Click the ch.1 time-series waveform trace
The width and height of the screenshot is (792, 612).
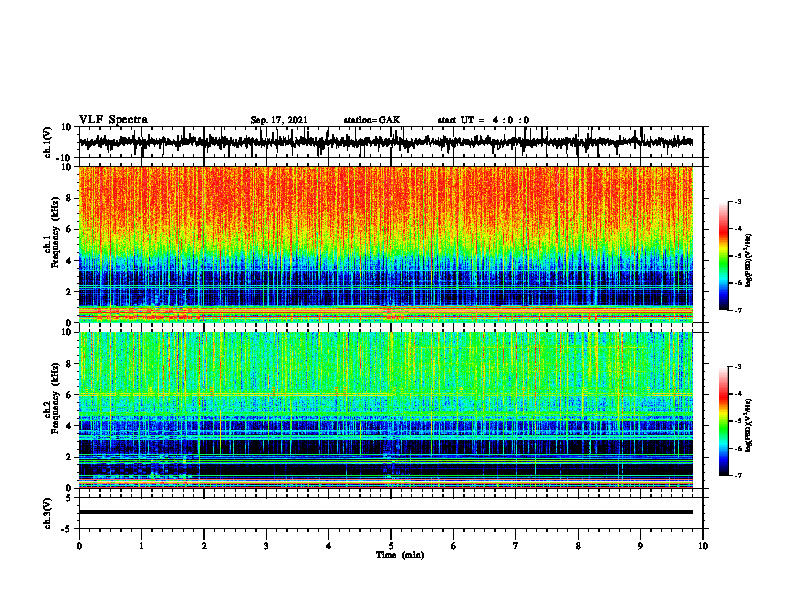tap(385, 142)
